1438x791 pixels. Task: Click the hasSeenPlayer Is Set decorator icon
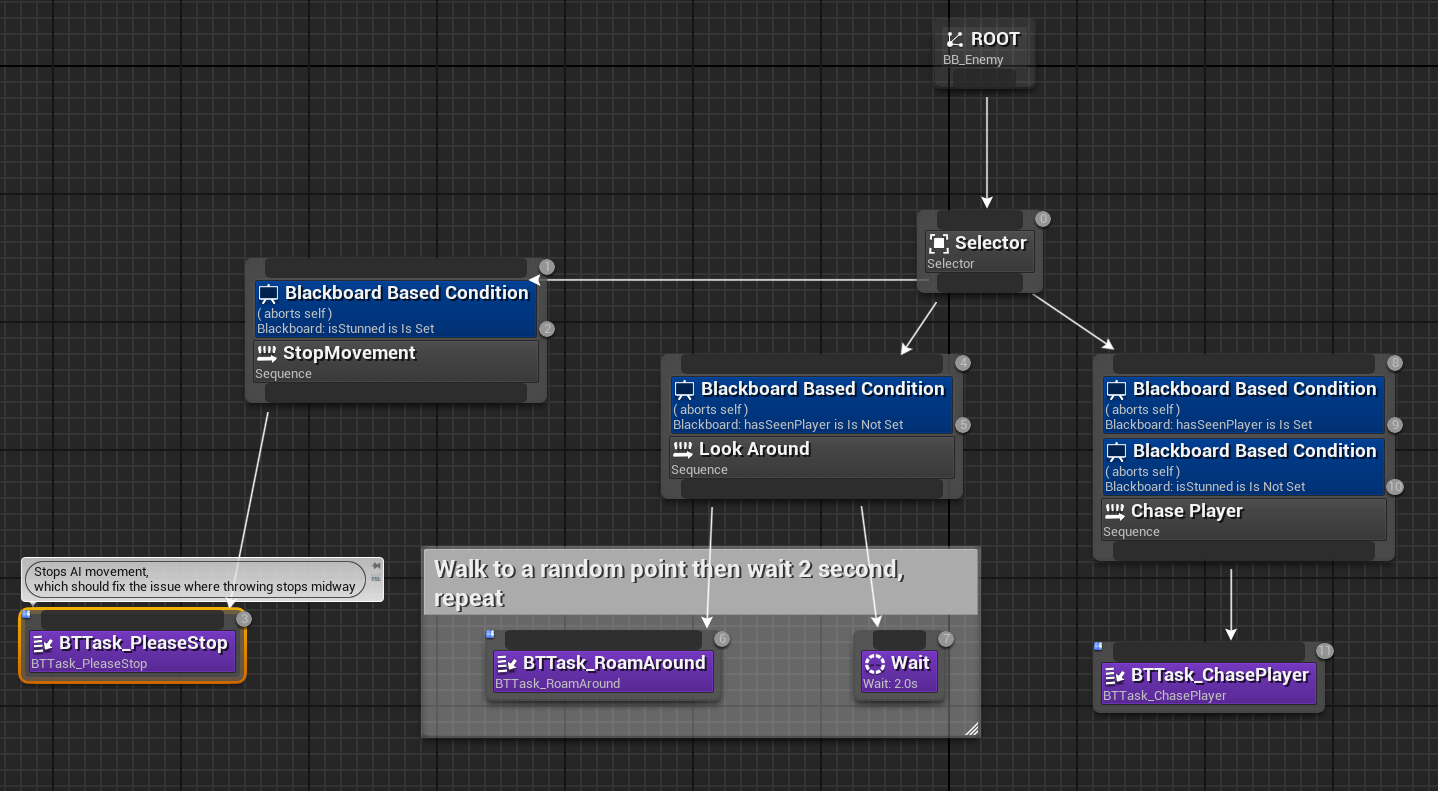point(1116,390)
